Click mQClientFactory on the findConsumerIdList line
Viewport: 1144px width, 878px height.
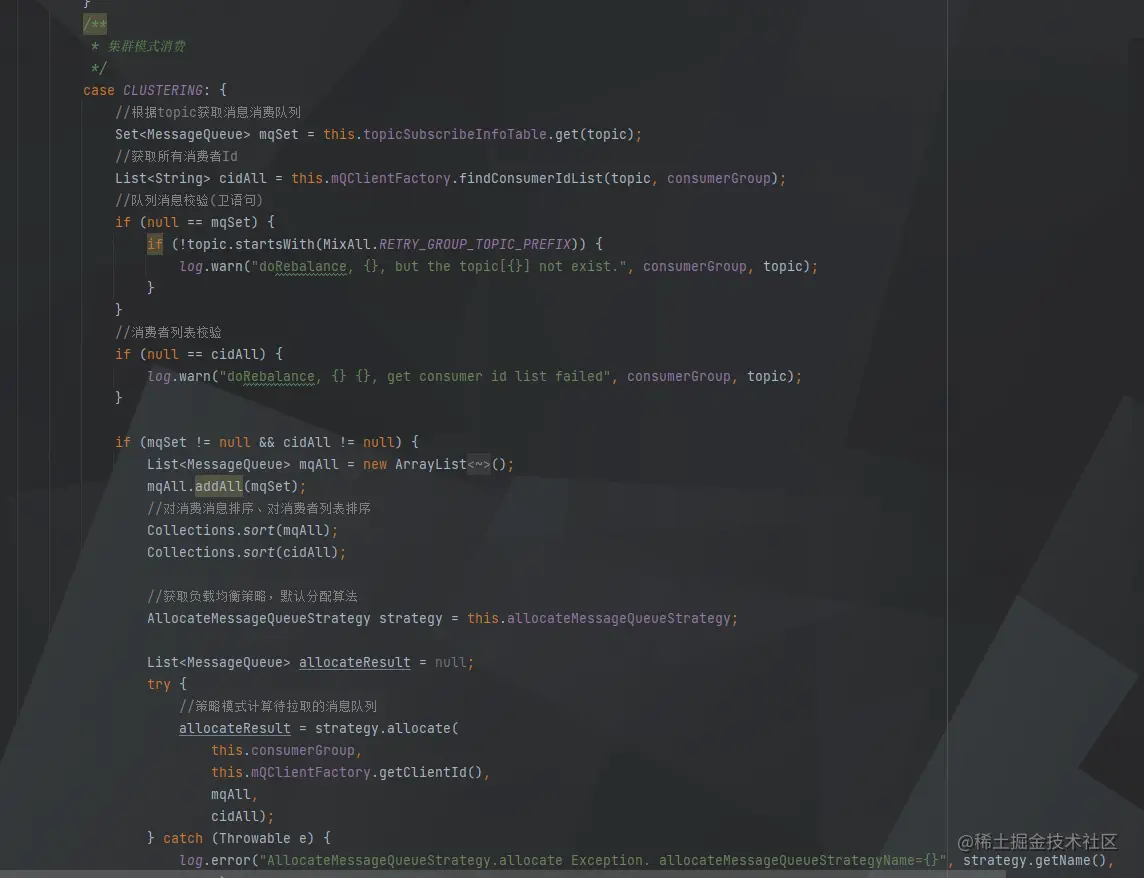pos(390,178)
